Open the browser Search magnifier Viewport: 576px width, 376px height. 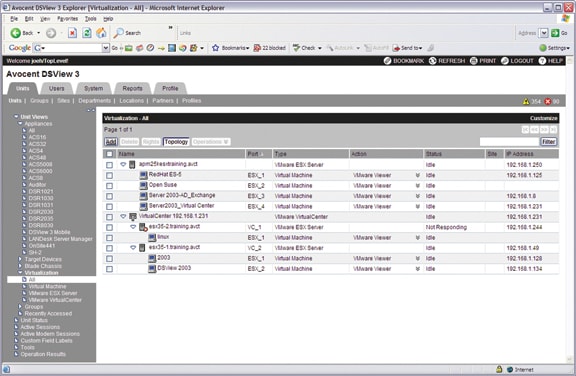click(118, 33)
